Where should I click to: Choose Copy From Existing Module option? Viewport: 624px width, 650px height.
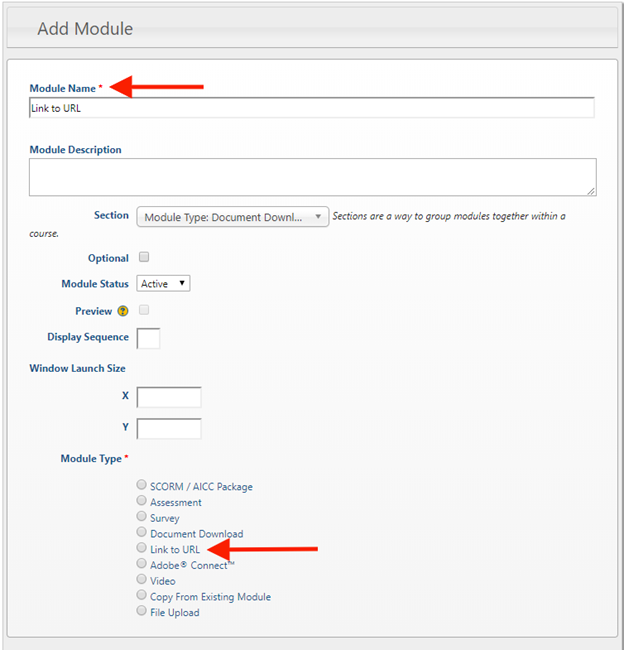coord(141,595)
